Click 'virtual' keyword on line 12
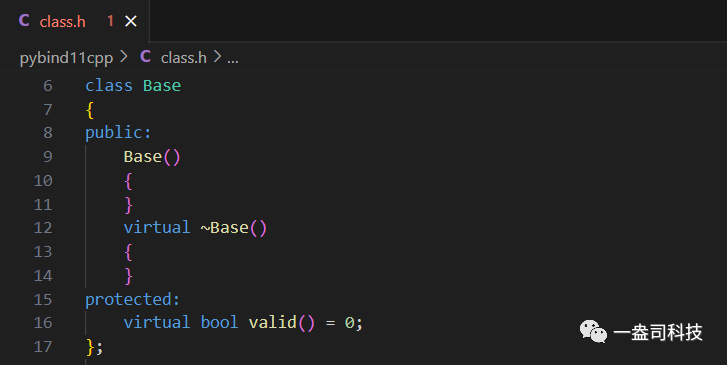 [157, 228]
